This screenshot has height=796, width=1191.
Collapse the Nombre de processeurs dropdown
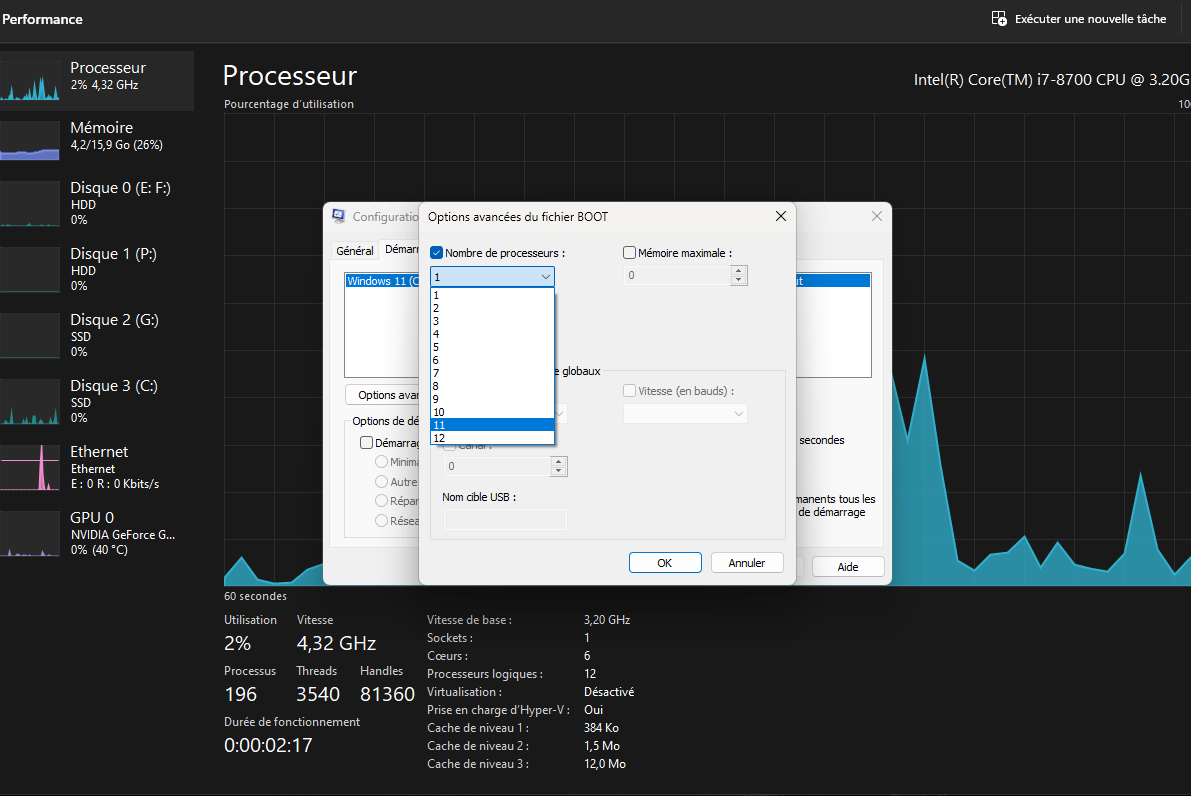point(546,276)
